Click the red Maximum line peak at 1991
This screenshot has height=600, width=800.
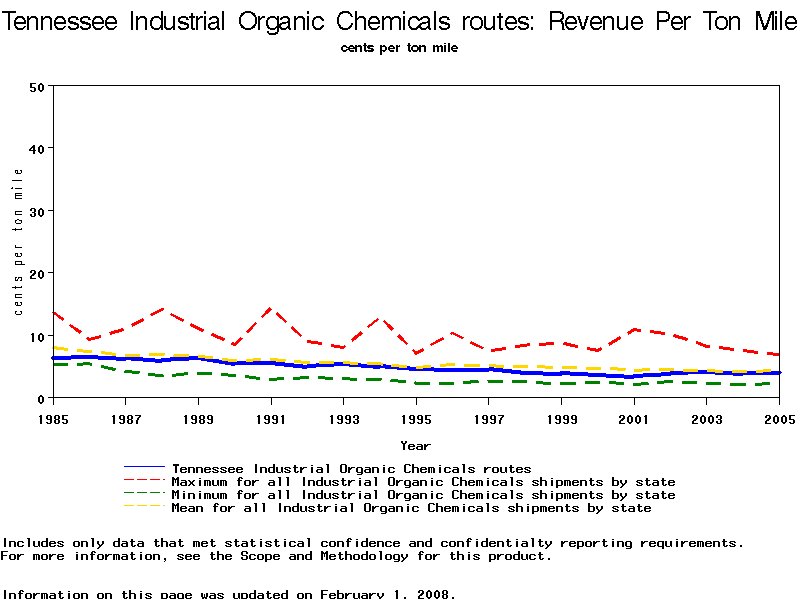coord(270,309)
